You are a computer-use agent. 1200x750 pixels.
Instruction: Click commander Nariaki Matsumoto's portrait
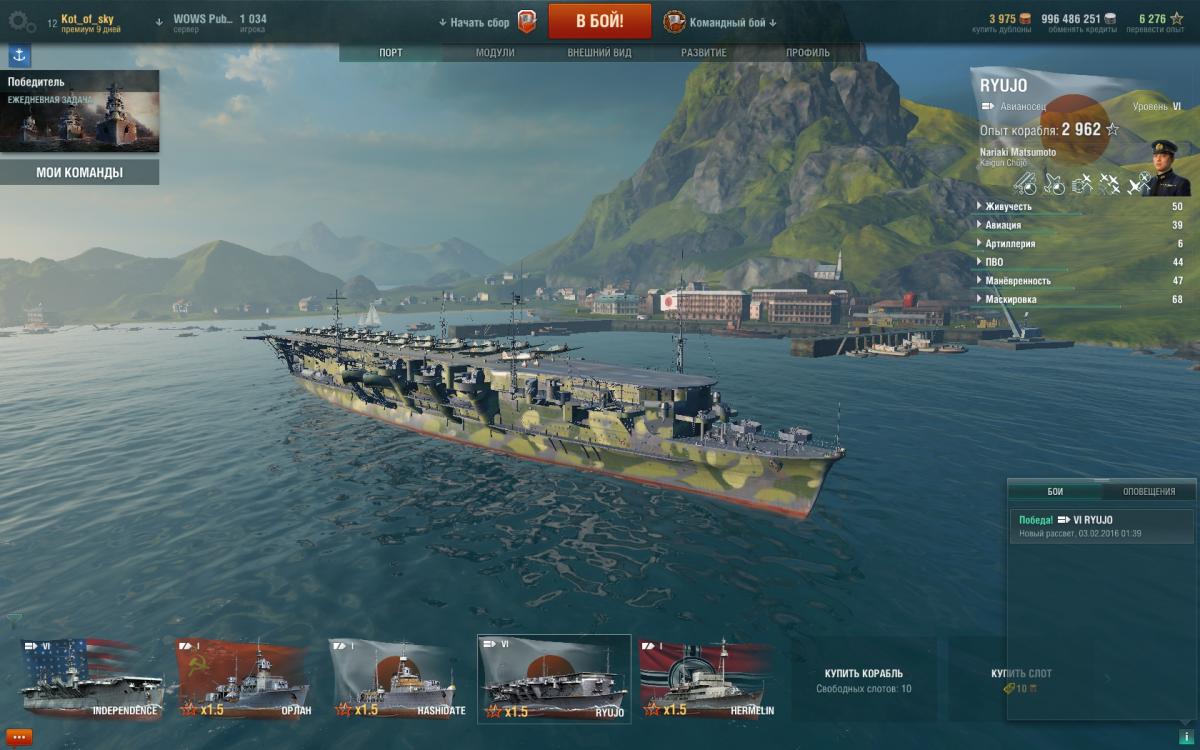(x=1169, y=169)
